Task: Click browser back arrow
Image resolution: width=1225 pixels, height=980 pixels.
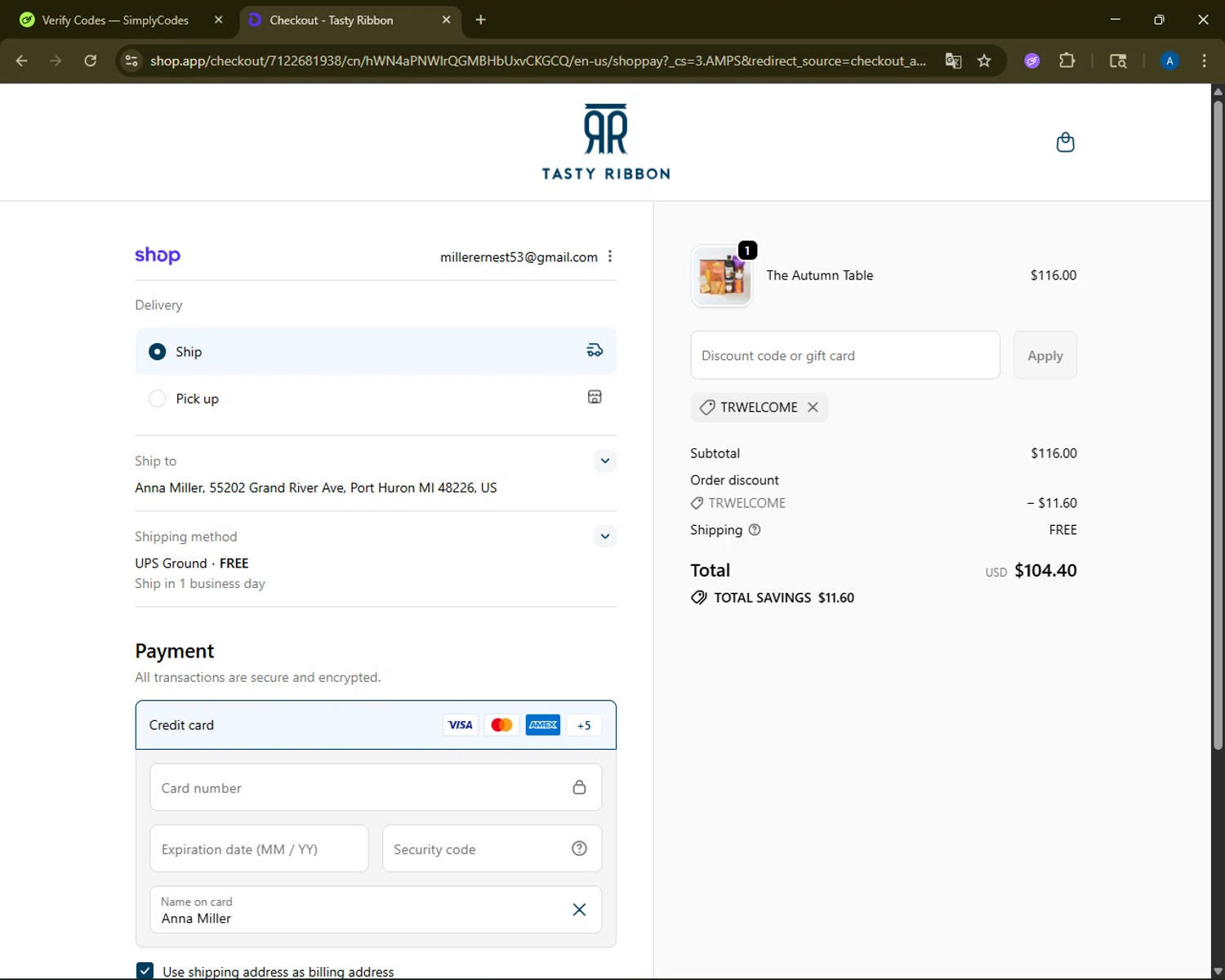Action: [x=22, y=60]
